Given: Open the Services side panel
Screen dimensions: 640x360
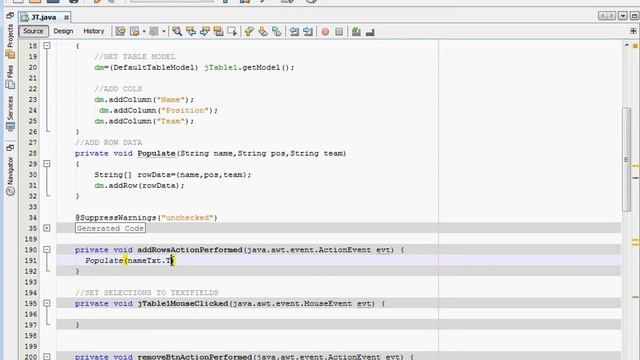Looking at the screenshot, I should pos(10,113).
